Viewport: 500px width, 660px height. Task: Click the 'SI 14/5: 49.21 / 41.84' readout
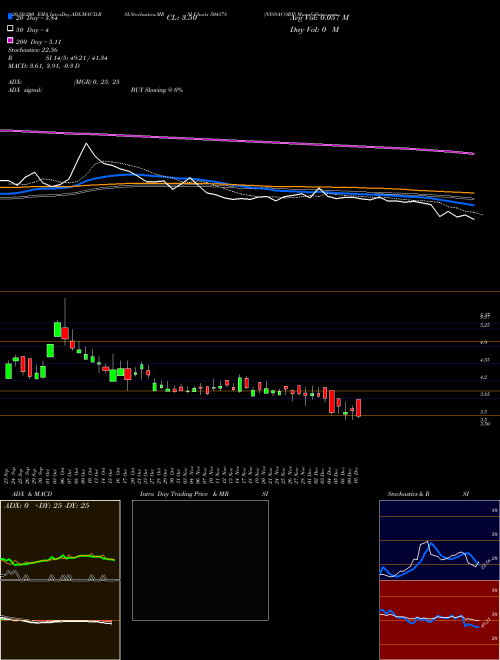pyautogui.click(x=76, y=58)
